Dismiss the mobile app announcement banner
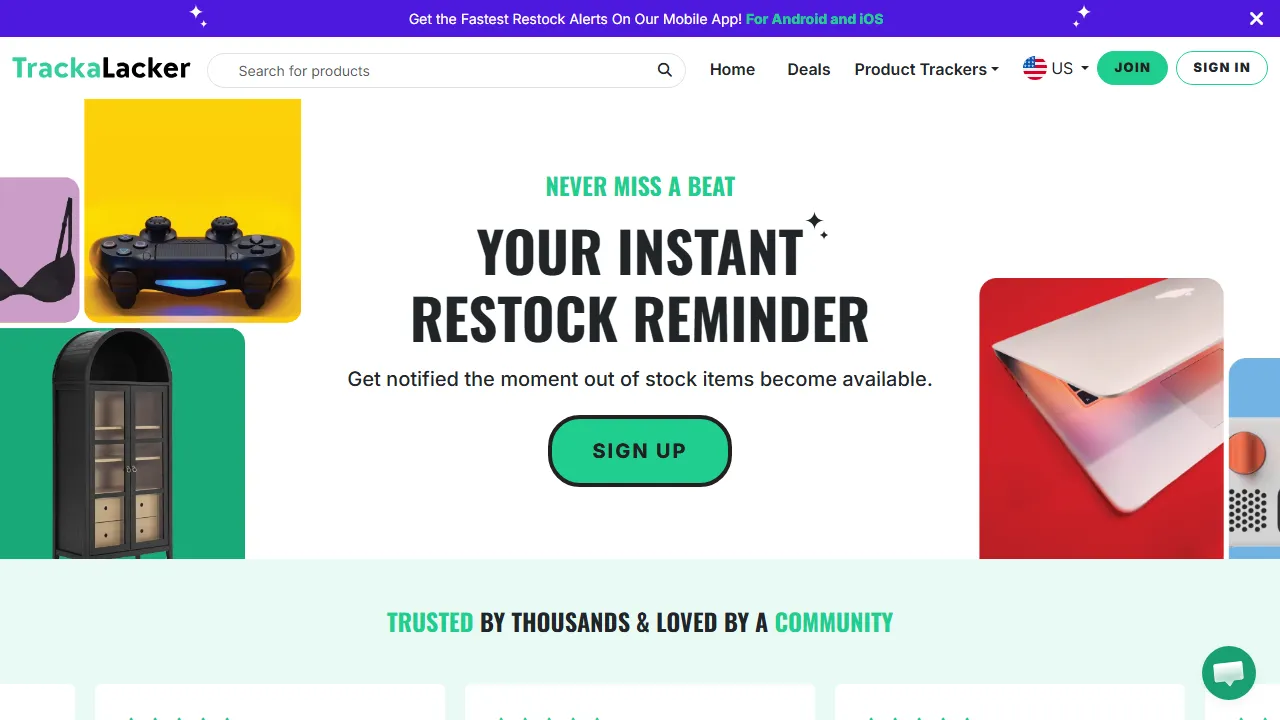The image size is (1280, 720). (1256, 18)
